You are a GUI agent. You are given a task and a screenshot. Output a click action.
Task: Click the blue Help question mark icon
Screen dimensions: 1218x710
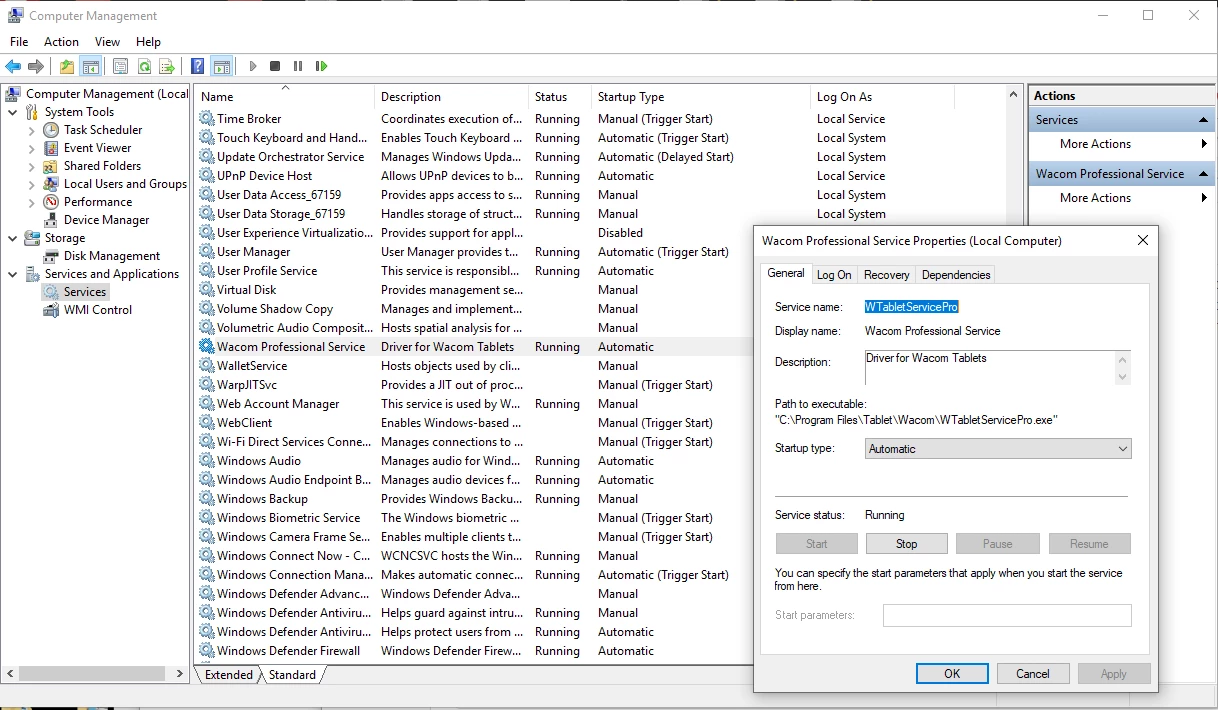tap(197, 67)
